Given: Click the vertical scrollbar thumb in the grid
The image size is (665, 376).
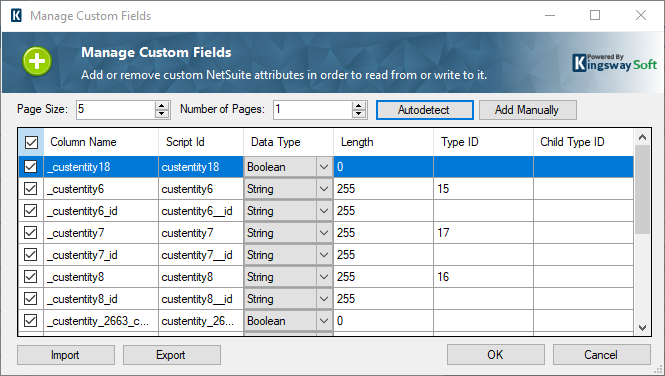Looking at the screenshot, I should pos(642,189).
